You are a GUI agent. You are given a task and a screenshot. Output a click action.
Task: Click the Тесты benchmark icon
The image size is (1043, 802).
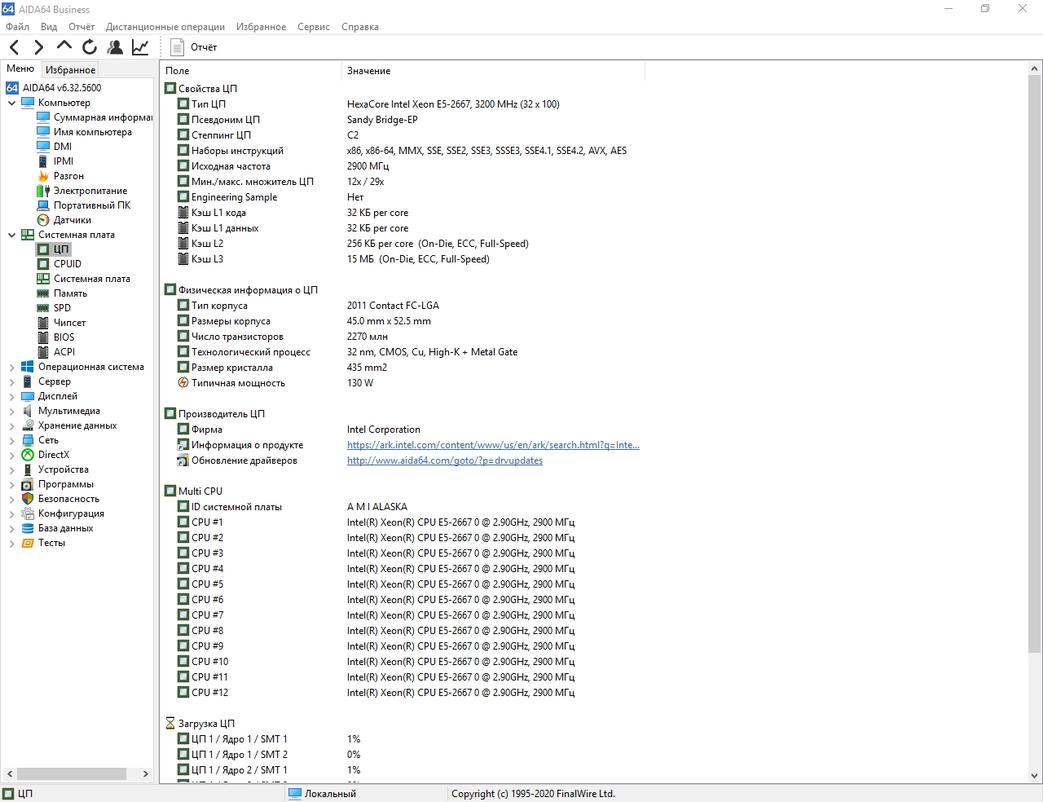tap(27, 543)
